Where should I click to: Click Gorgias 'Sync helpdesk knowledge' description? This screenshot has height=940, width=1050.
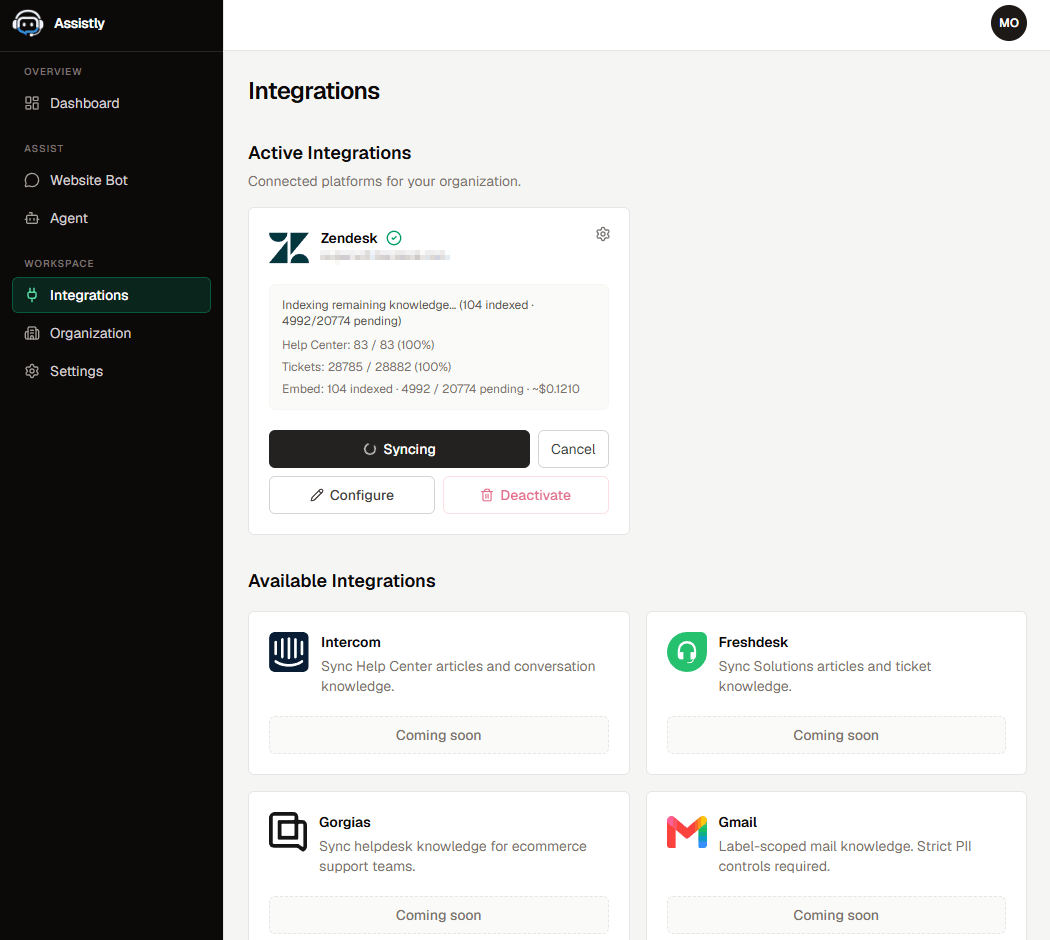(453, 856)
